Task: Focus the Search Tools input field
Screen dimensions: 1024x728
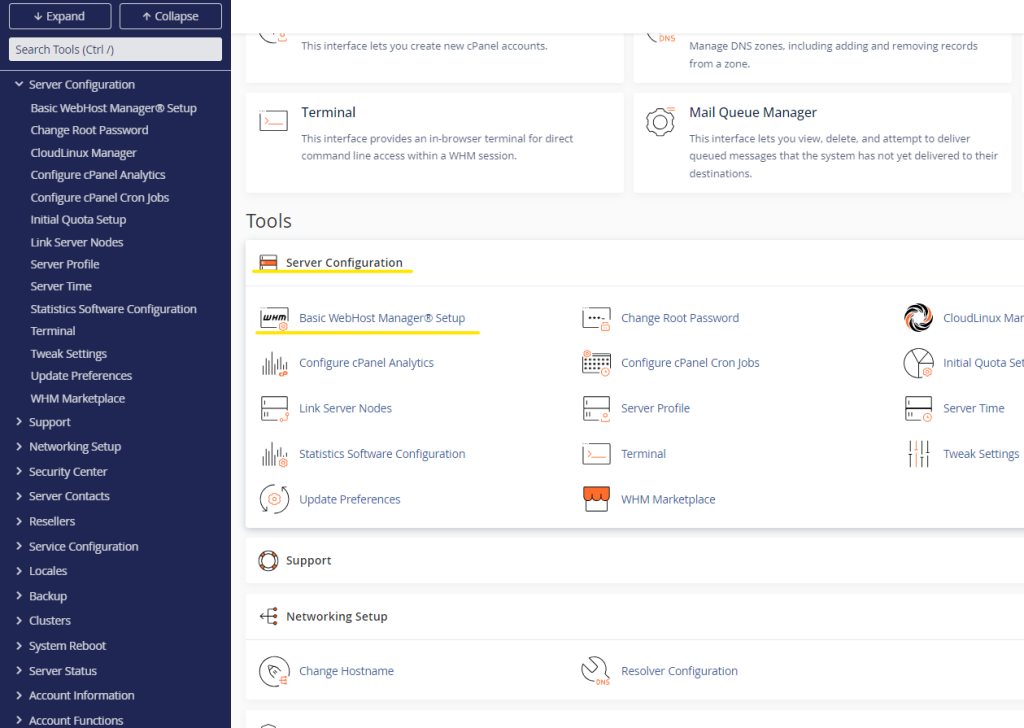Action: (x=115, y=49)
